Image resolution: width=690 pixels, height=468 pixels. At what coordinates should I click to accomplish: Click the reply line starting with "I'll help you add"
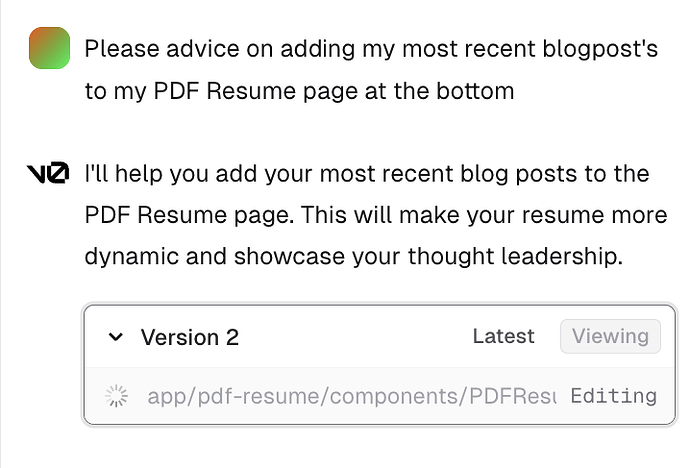[367, 173]
